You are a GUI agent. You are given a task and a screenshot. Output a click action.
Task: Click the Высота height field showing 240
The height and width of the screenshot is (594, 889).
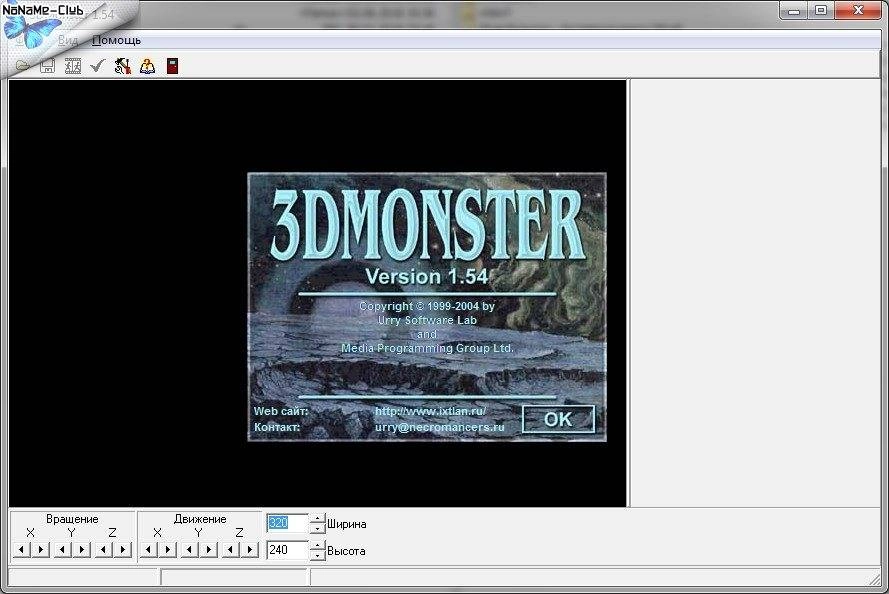287,550
